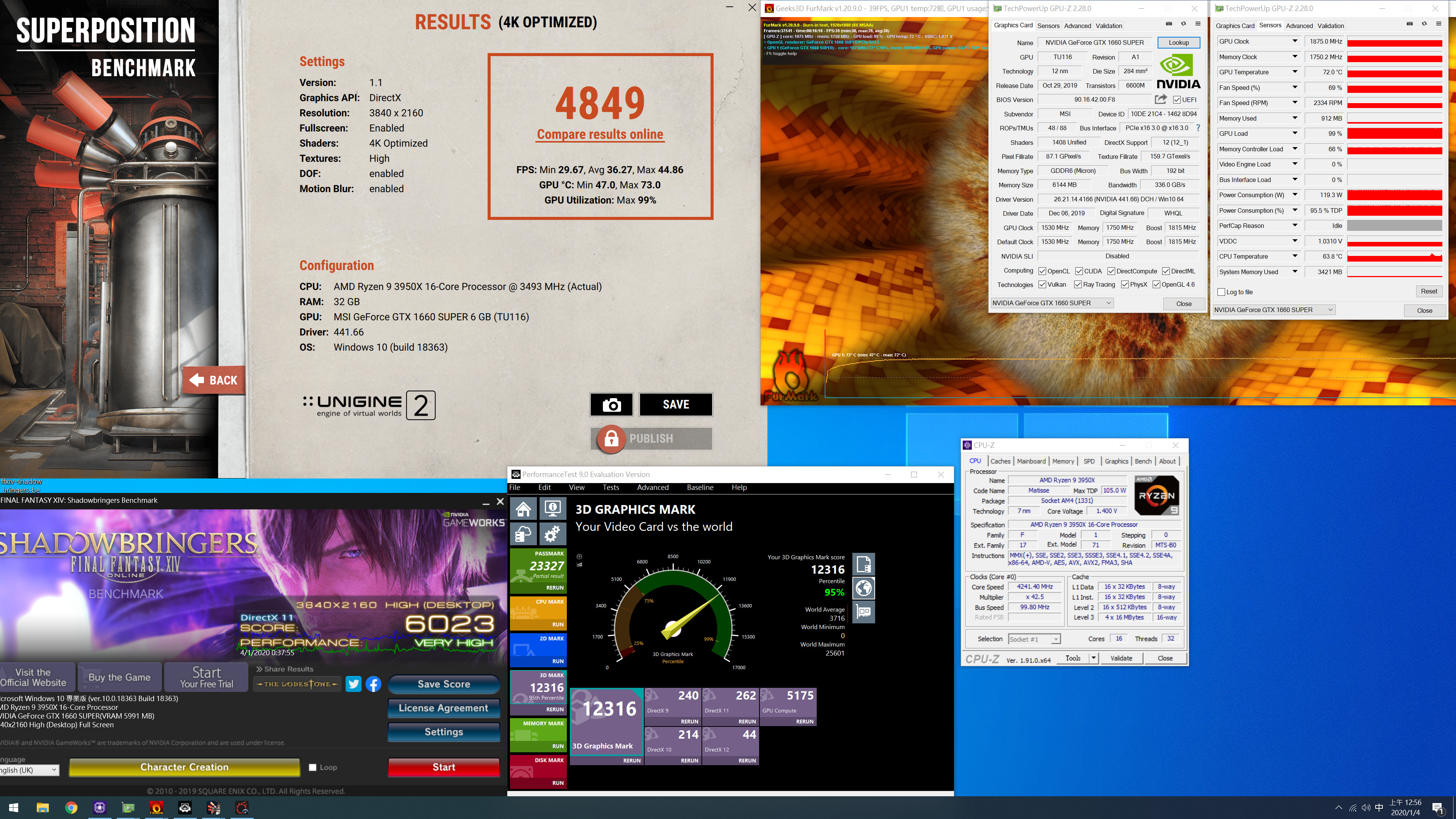1456x819 pixels.
Task: Toggle the Vulkan checkbox in GPU-Z
Action: 1042,285
